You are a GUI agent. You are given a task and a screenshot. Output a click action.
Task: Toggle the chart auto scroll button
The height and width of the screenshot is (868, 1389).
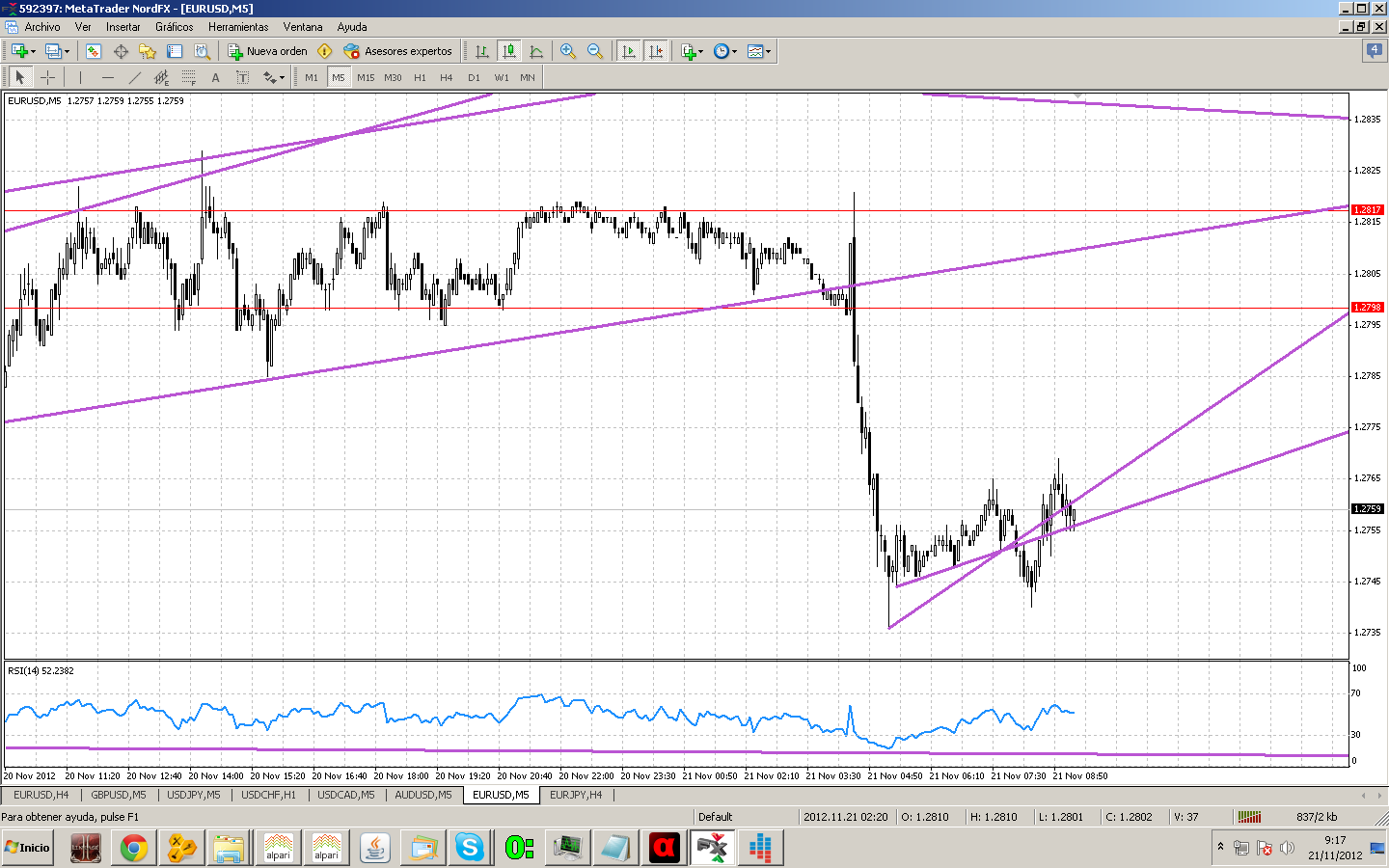point(629,51)
